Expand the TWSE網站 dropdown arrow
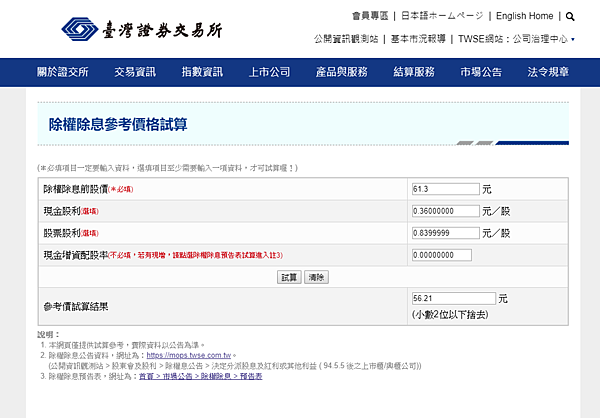This screenshot has width=600, height=418. (573, 39)
